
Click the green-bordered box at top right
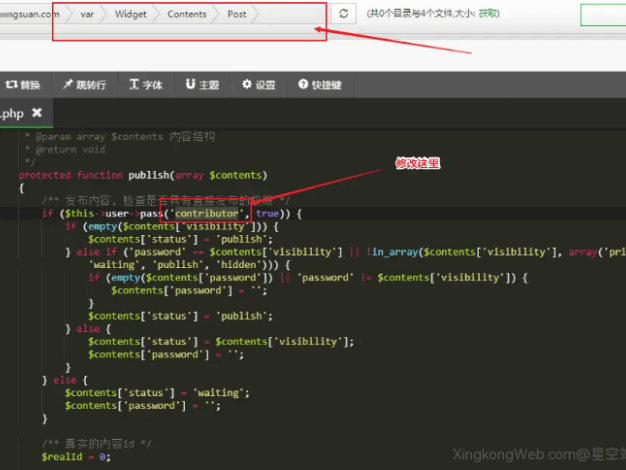(x=602, y=15)
